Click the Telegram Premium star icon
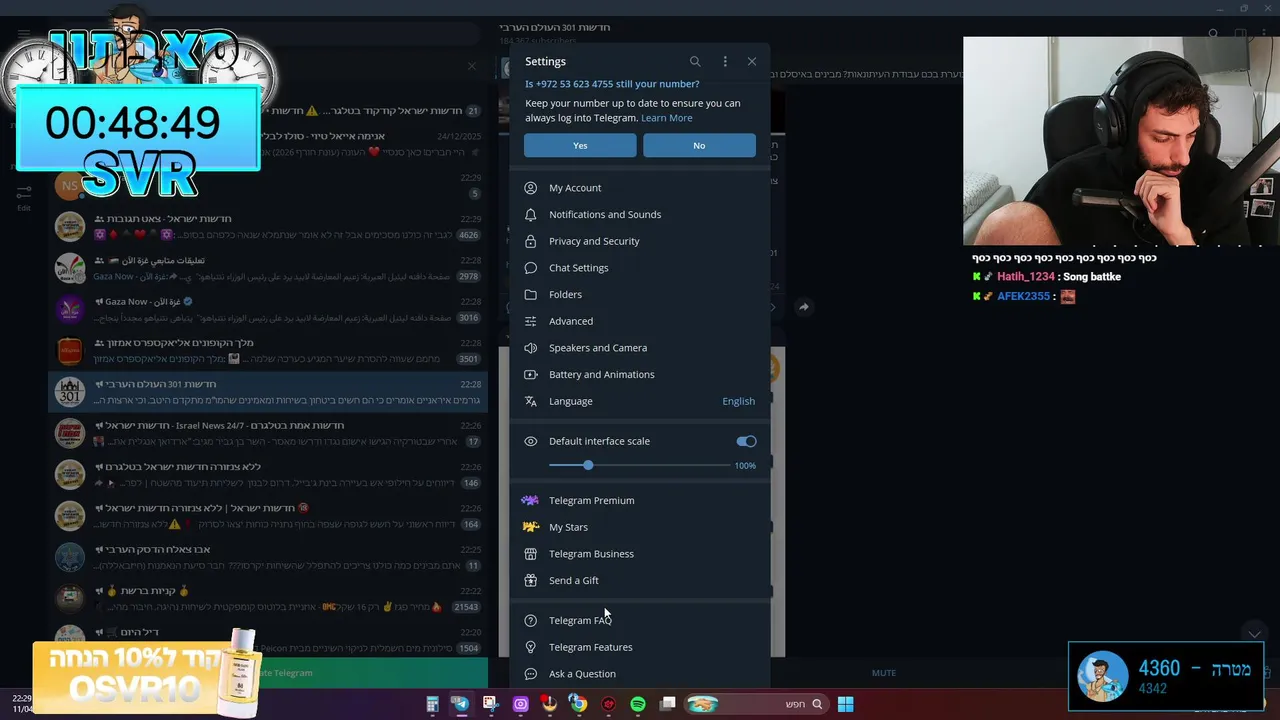 point(530,500)
